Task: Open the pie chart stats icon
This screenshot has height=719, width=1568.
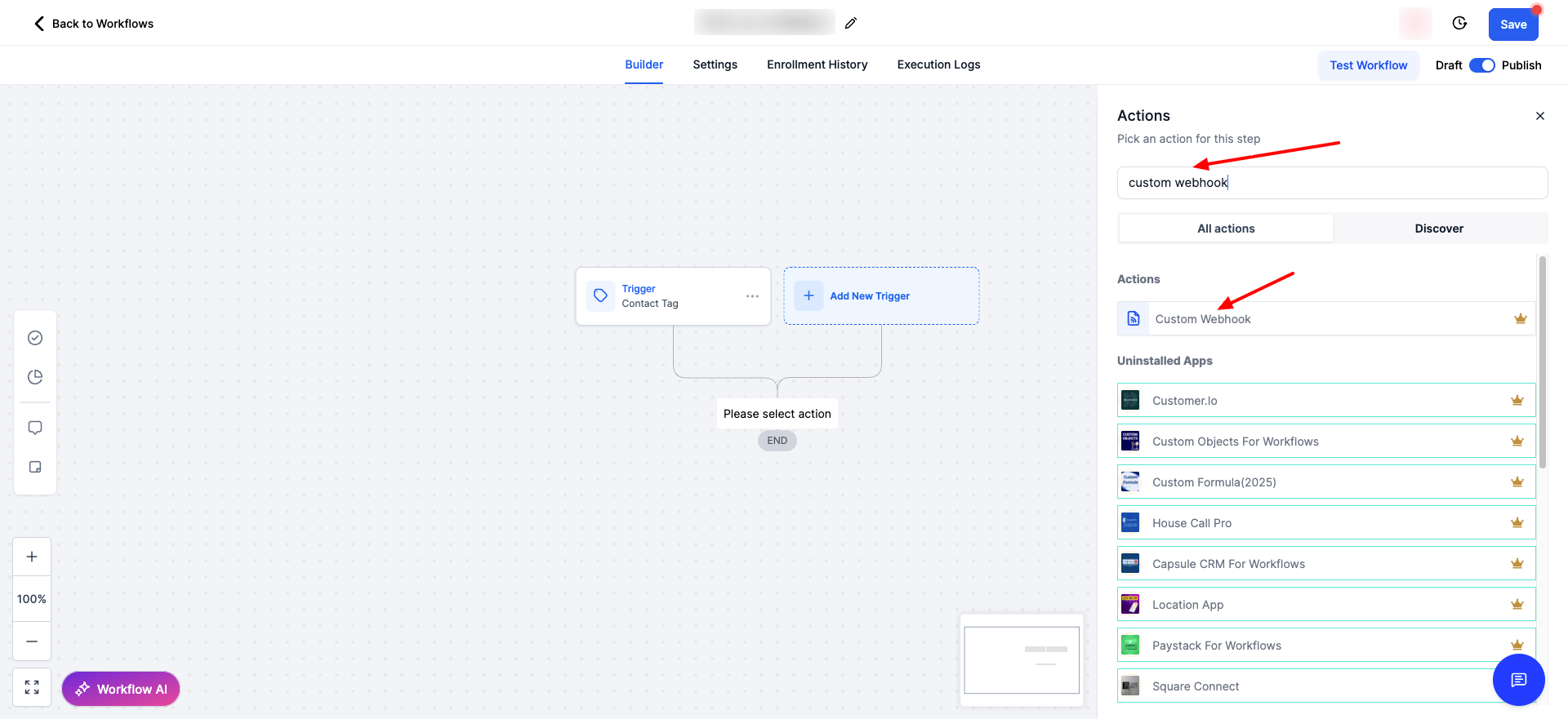Action: click(35, 377)
